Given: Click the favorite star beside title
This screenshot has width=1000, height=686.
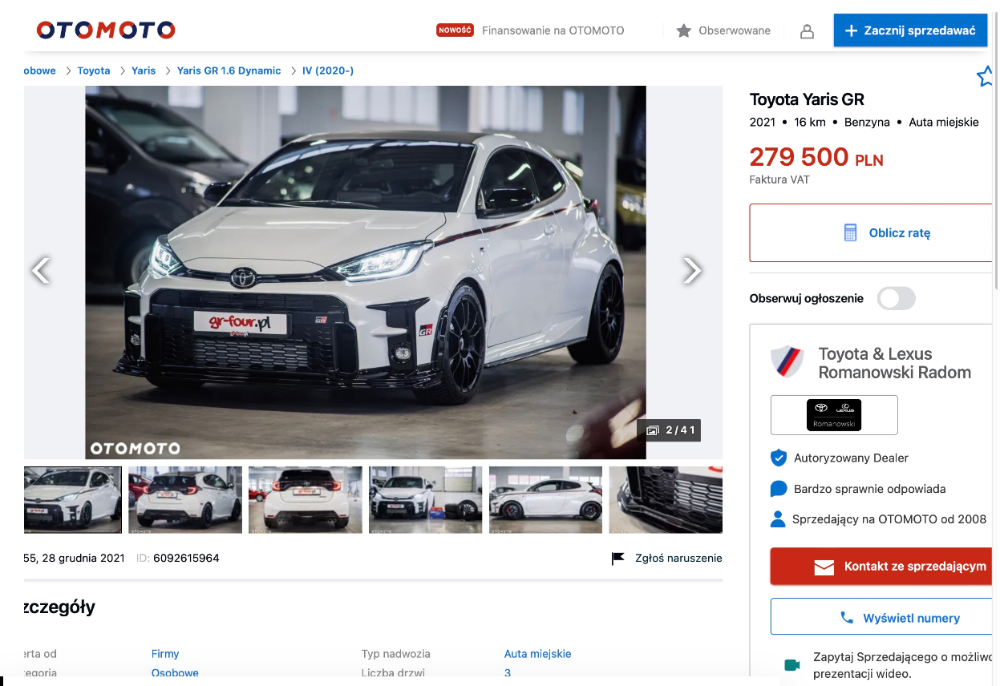Looking at the screenshot, I should (x=985, y=77).
